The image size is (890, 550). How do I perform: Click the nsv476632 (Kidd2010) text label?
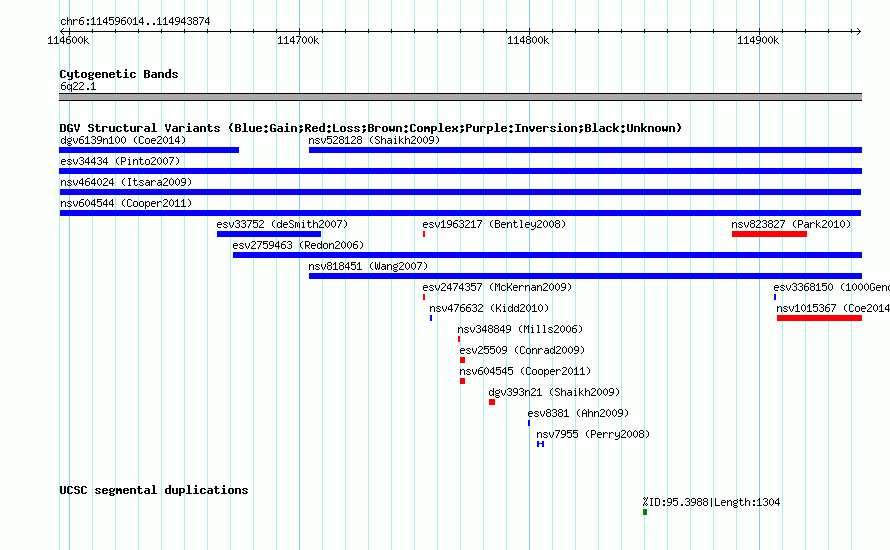coord(489,308)
